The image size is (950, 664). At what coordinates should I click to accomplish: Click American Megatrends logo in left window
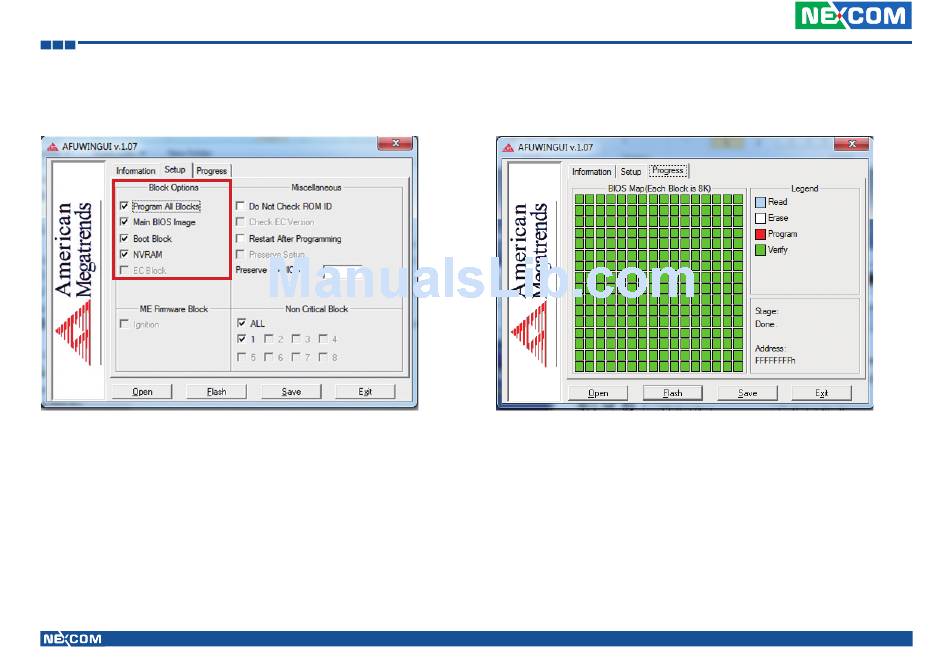pos(76,282)
